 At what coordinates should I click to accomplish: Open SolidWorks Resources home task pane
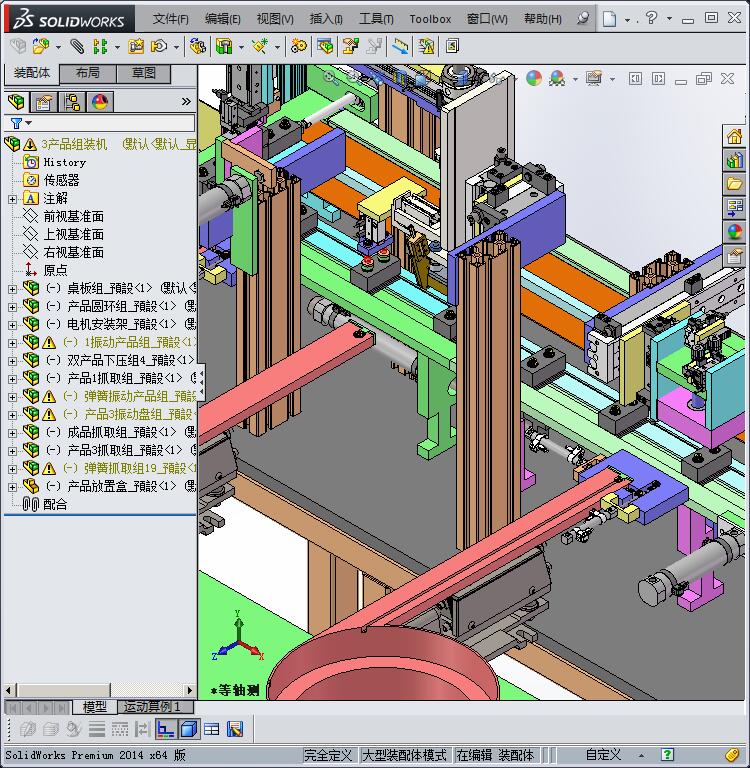click(x=734, y=137)
